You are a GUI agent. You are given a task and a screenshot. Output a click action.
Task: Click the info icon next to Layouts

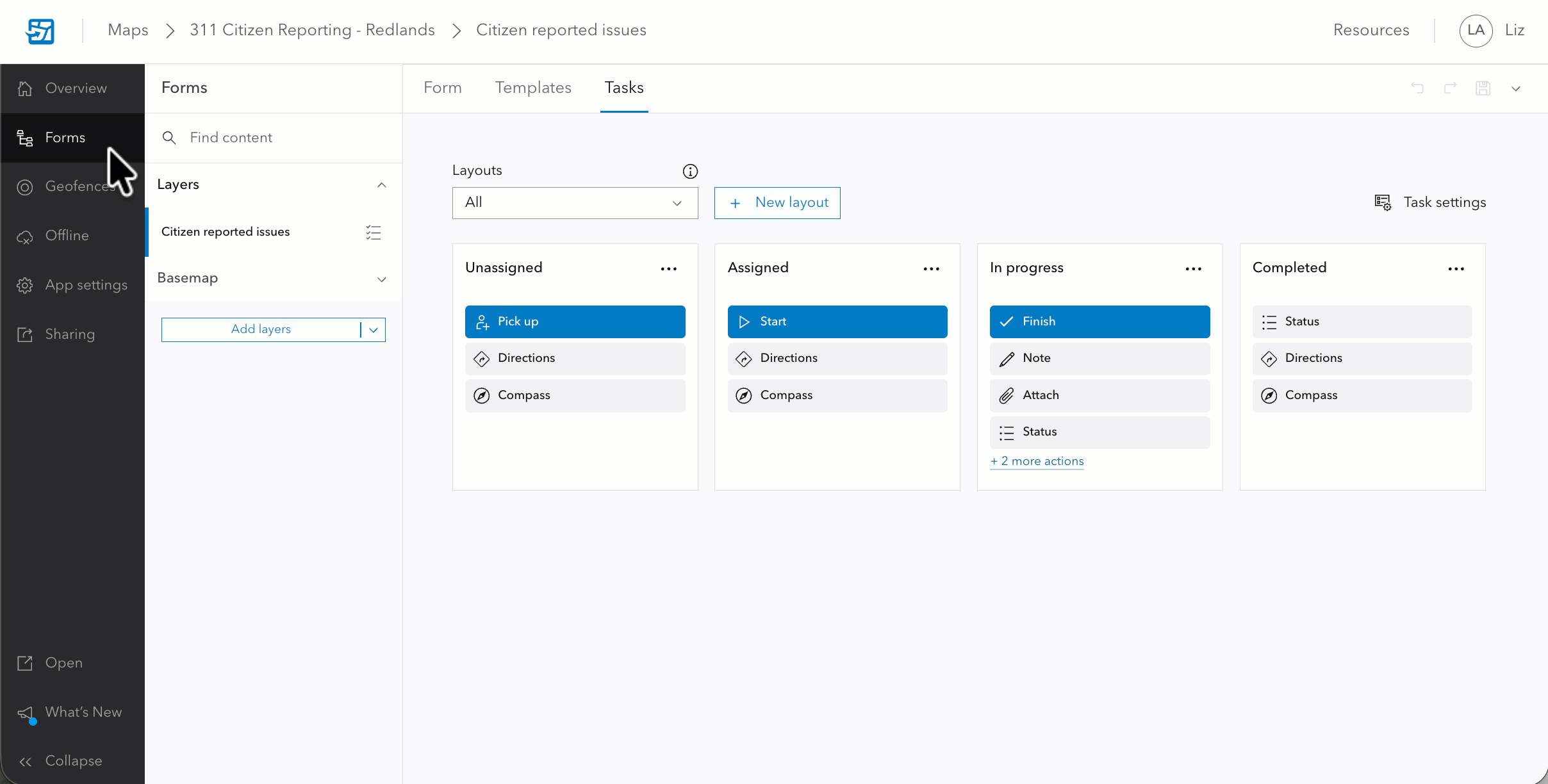click(x=689, y=171)
